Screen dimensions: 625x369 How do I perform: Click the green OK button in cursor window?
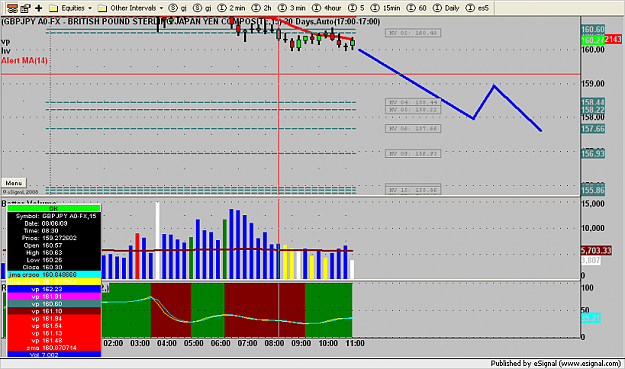click(x=53, y=208)
